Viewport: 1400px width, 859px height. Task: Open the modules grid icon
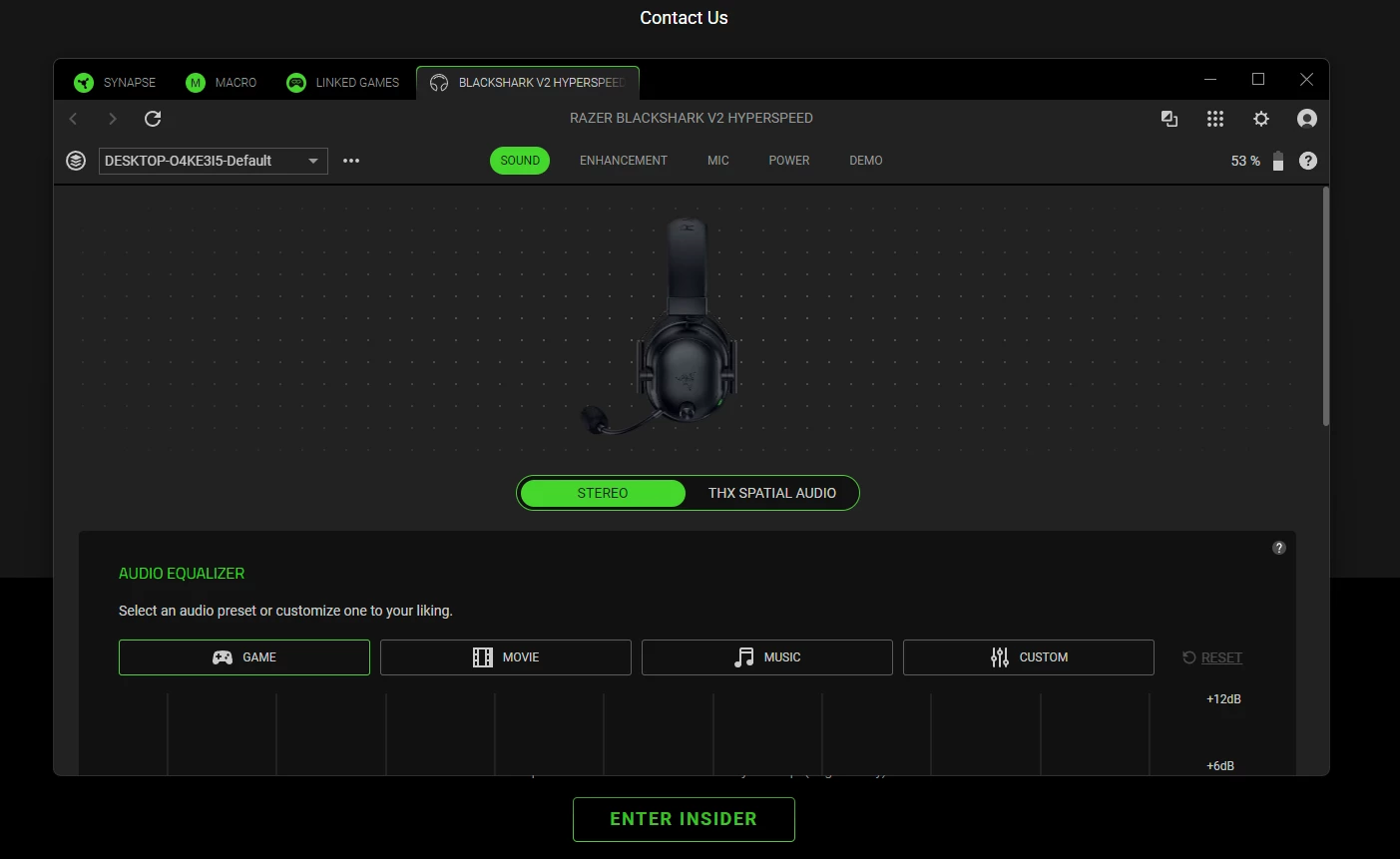pyautogui.click(x=1215, y=119)
